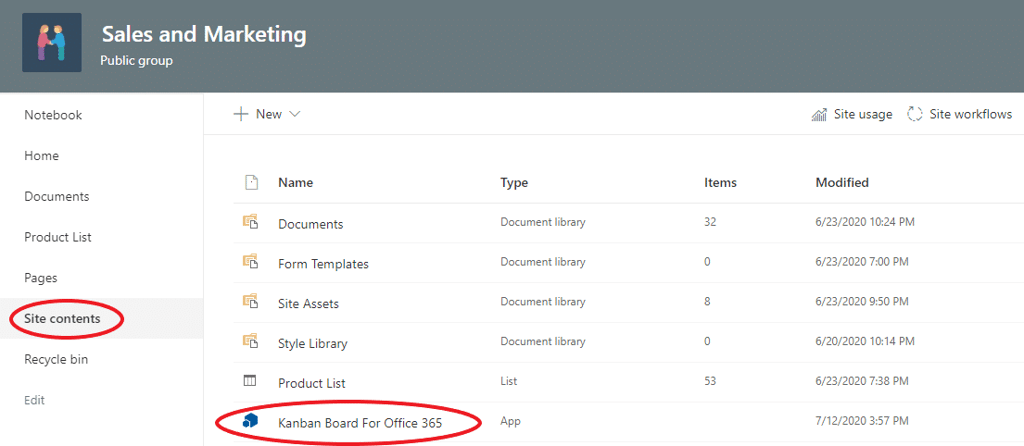Viewport: 1024px width, 446px height.
Task: Sort by the Name column header
Action: 295,183
